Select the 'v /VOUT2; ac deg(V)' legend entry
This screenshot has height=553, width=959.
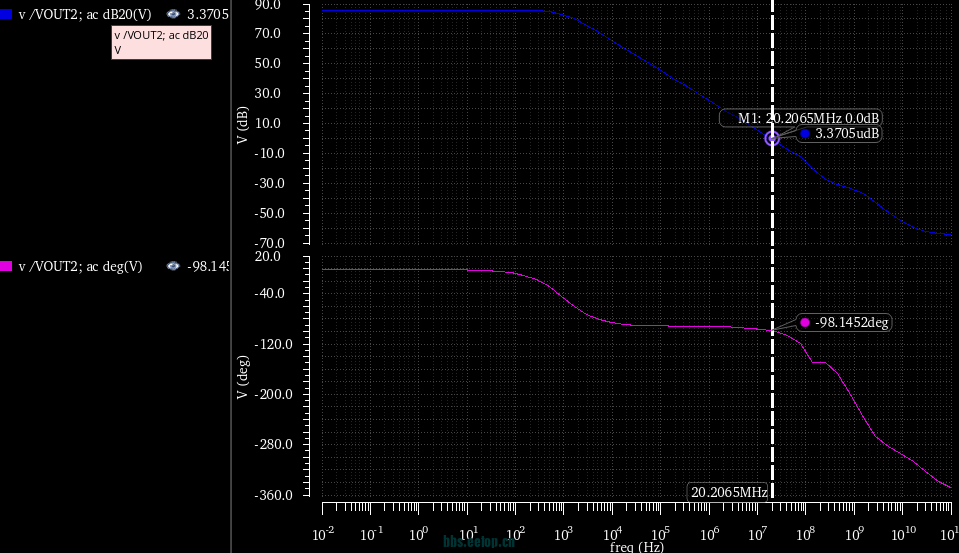[x=80, y=266]
